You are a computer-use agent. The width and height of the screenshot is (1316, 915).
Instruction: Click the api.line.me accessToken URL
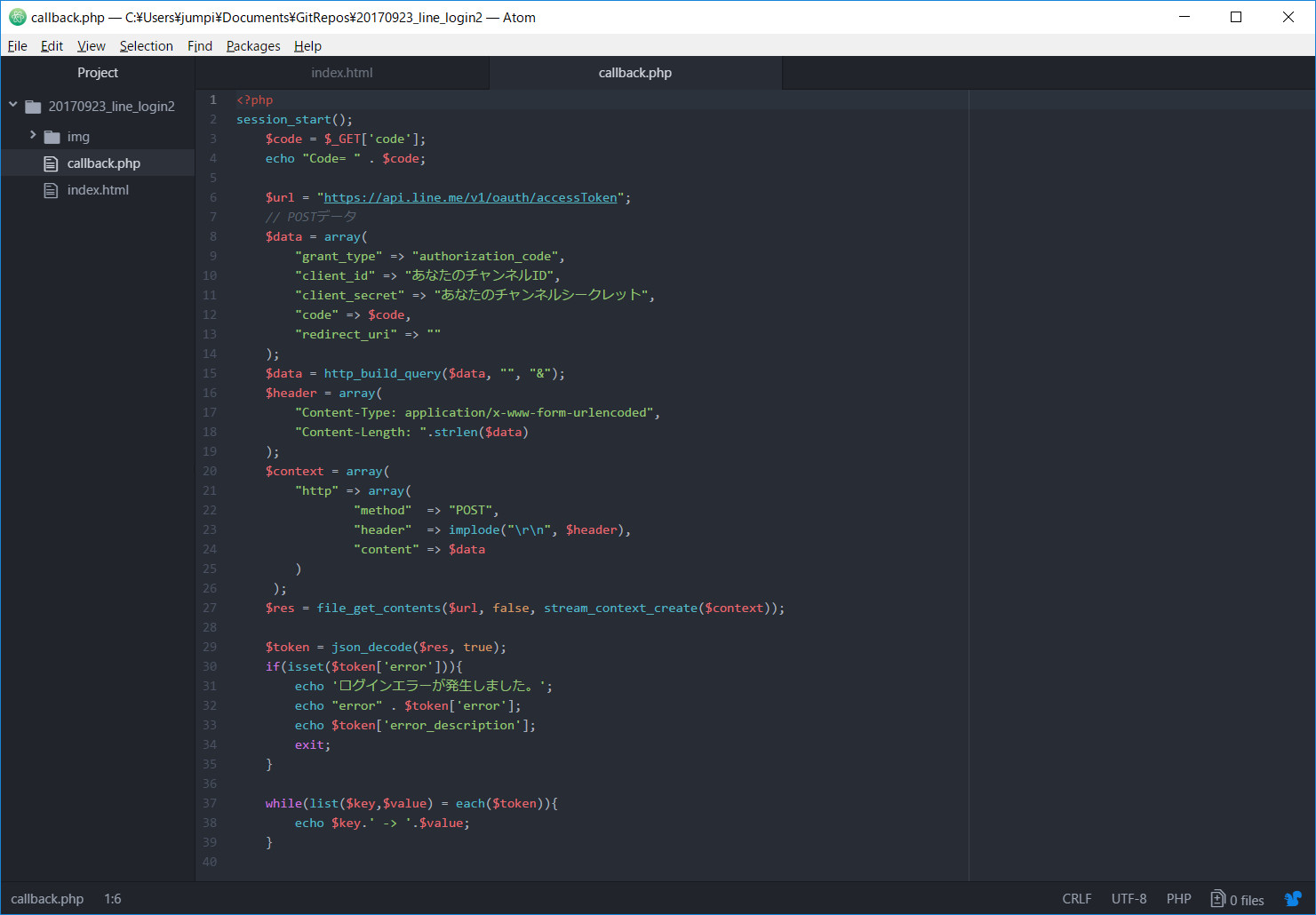(470, 197)
